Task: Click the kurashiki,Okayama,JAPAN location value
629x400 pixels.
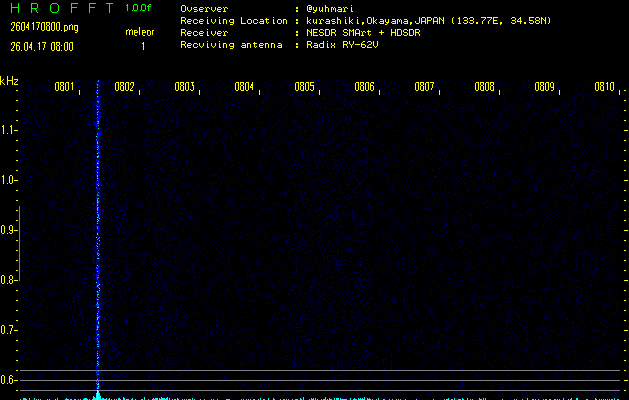Action: pos(428,21)
